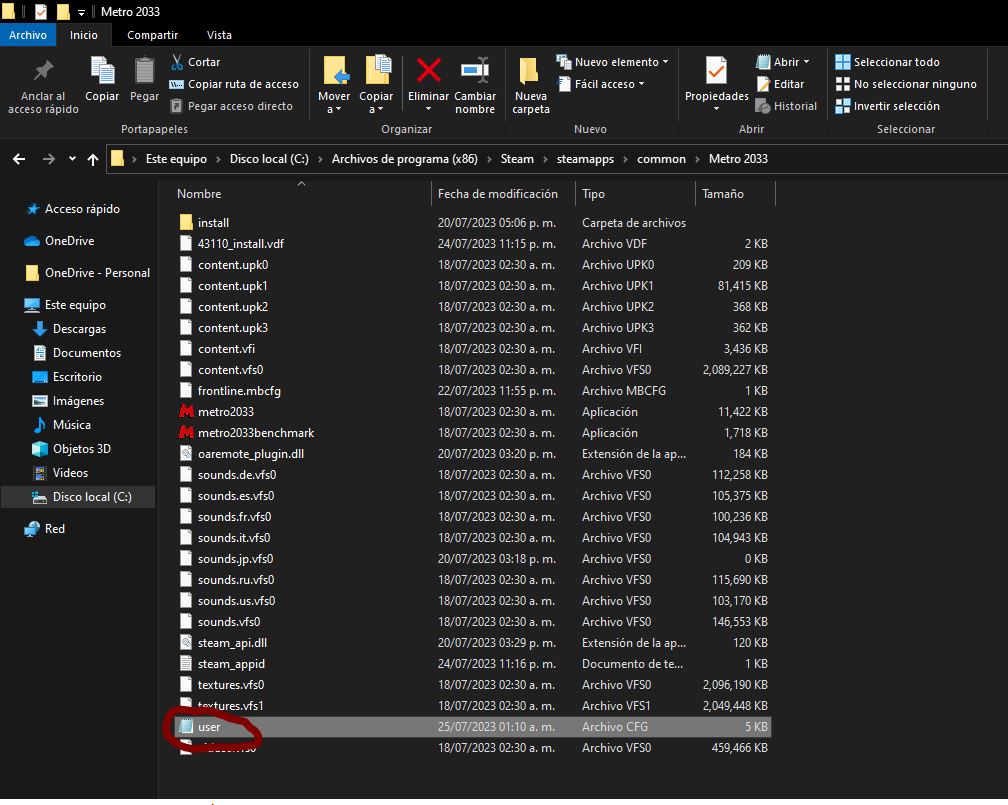Switch to the Compartir ribbon tab
This screenshot has width=1008, height=805.
tap(152, 35)
